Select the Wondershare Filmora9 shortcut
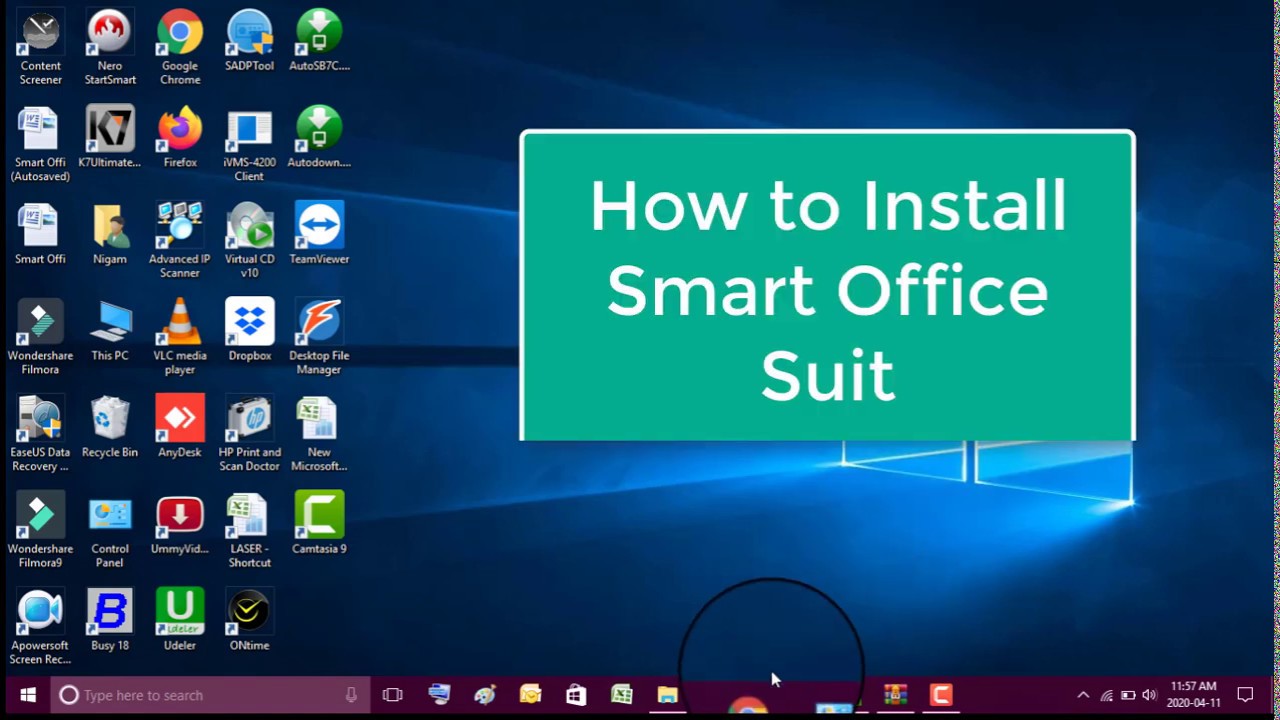Image resolution: width=1280 pixels, height=720 pixels. pyautogui.click(x=41, y=531)
